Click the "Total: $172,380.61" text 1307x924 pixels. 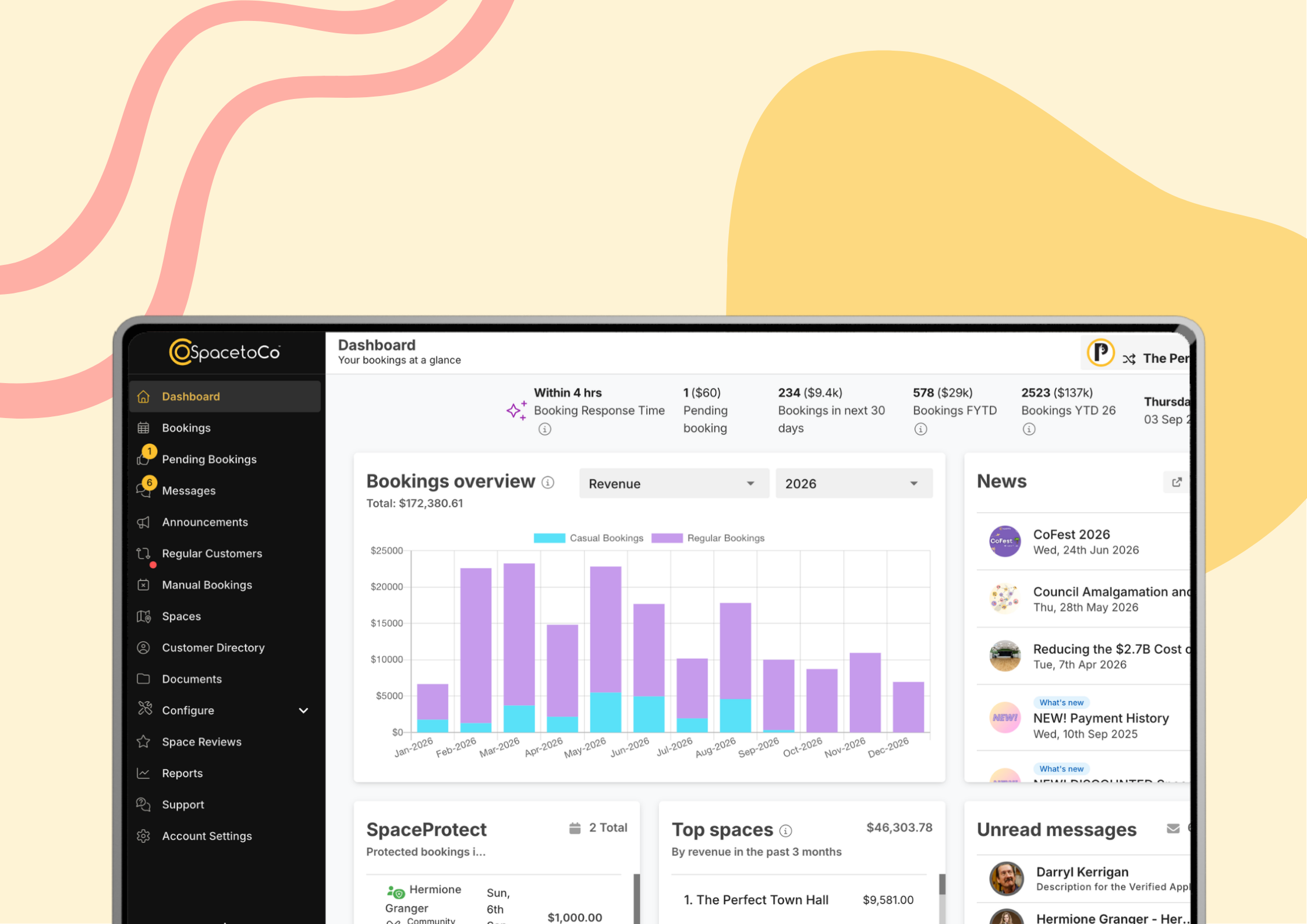(415, 504)
